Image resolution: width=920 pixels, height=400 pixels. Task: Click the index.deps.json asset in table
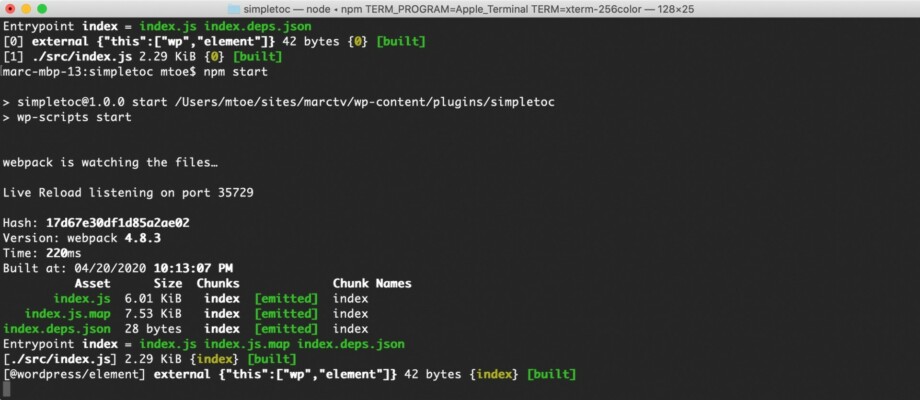tap(56, 328)
